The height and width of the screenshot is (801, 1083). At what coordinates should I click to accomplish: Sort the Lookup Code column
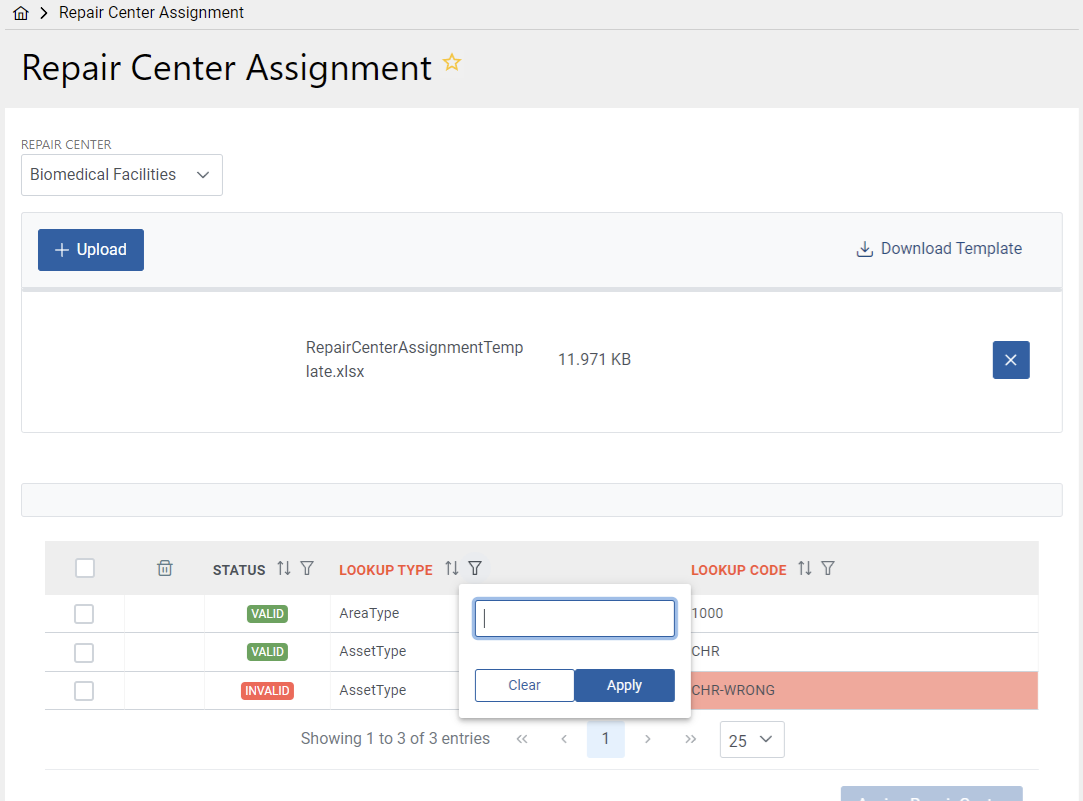tap(805, 568)
